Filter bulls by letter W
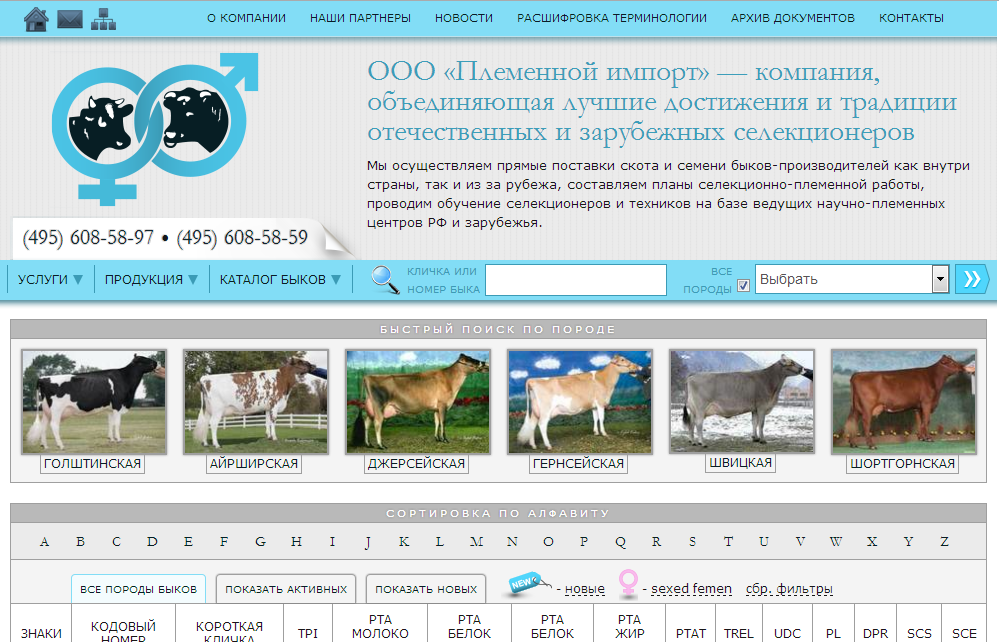999x642 pixels. (836, 541)
